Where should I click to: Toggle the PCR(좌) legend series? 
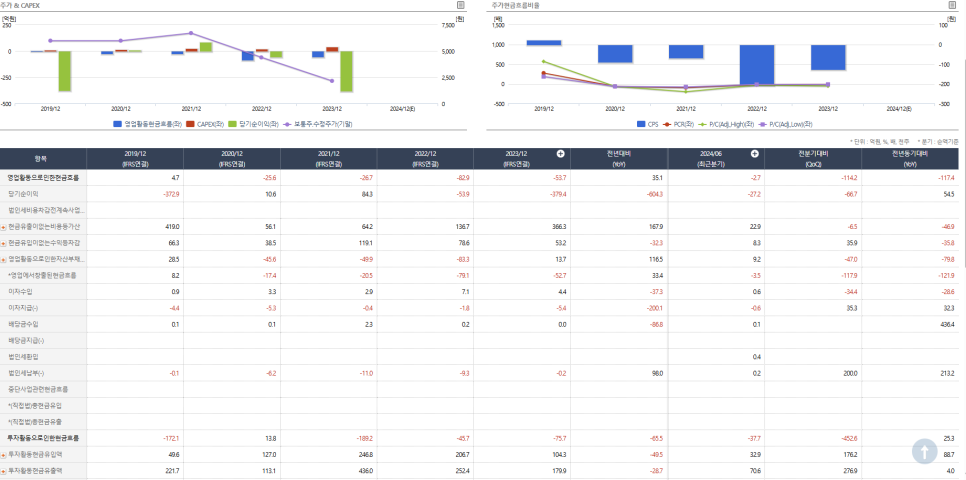point(678,124)
